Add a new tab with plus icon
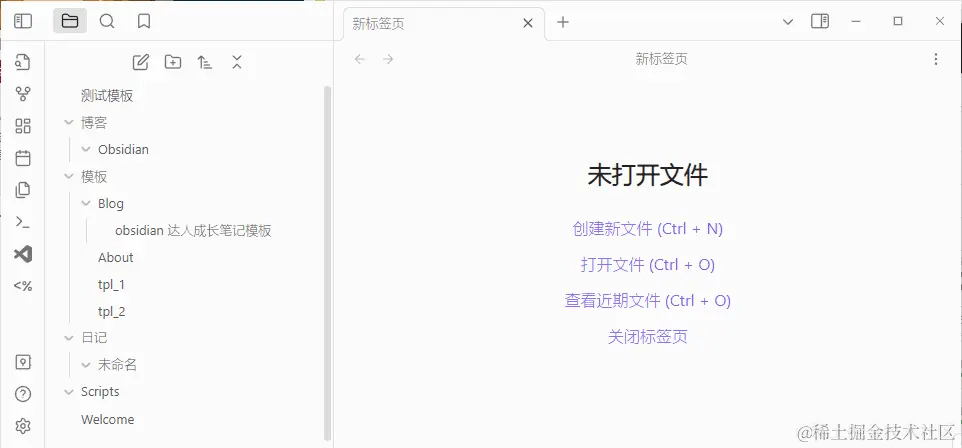 [x=563, y=22]
